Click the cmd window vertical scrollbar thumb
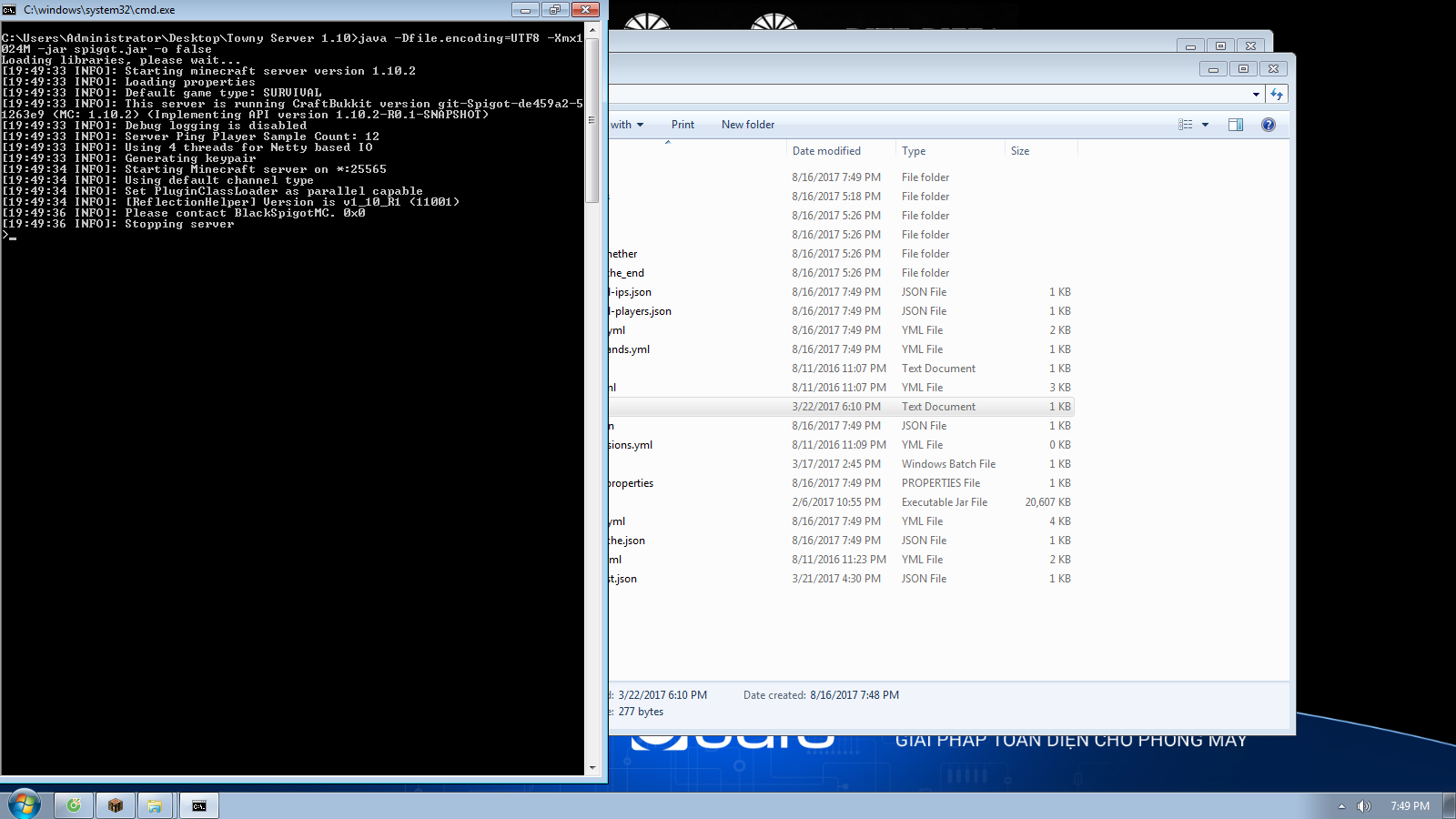The image size is (1456, 819). point(591,118)
